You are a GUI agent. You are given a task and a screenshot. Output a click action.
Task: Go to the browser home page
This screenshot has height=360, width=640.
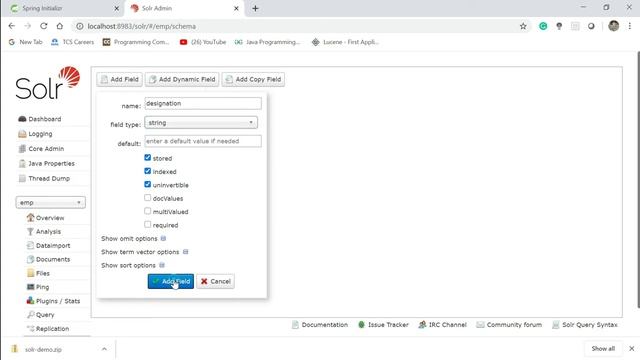[60, 26]
